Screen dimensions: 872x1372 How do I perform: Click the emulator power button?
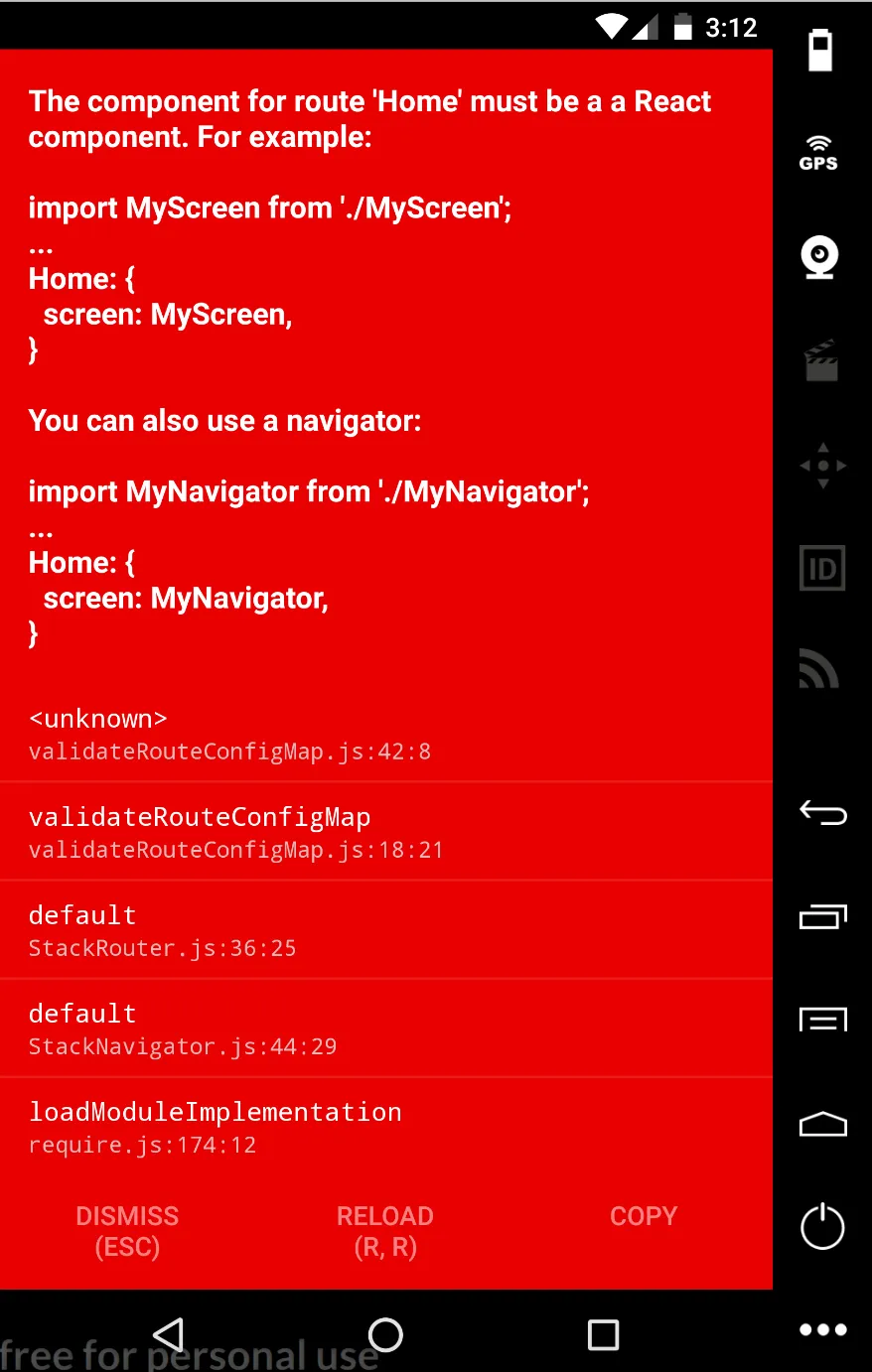click(822, 1227)
